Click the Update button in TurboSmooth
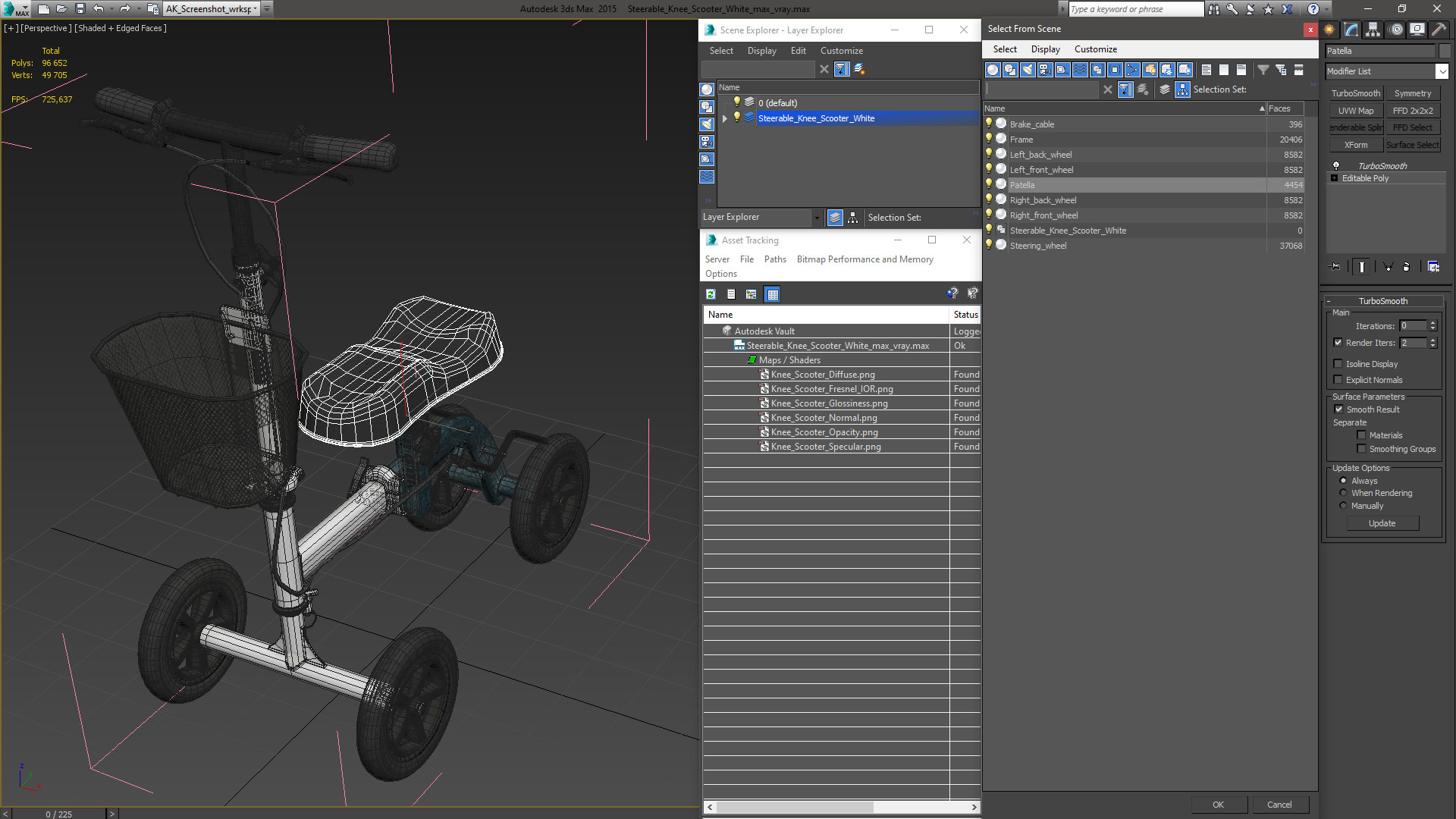 click(x=1382, y=523)
